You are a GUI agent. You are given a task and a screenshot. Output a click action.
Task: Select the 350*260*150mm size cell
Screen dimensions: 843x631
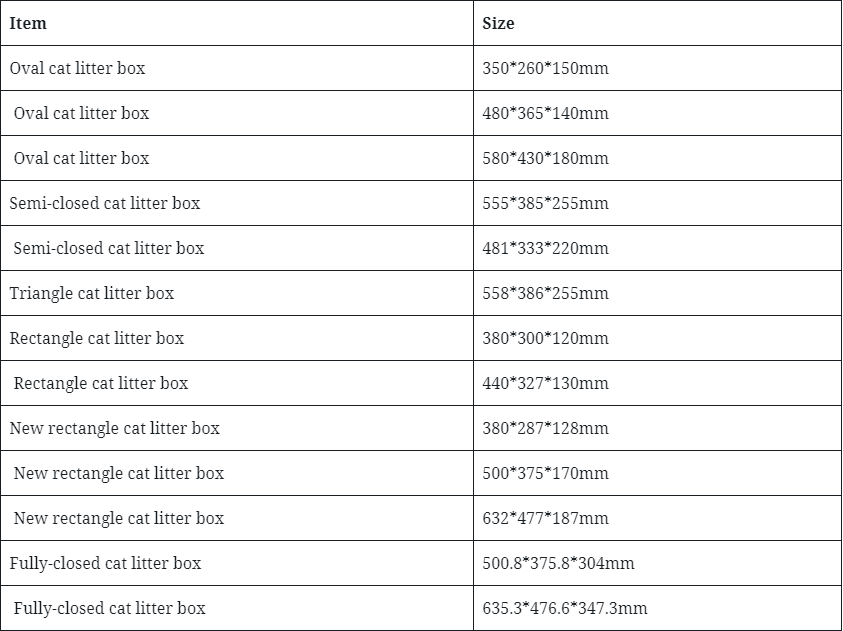(545, 68)
